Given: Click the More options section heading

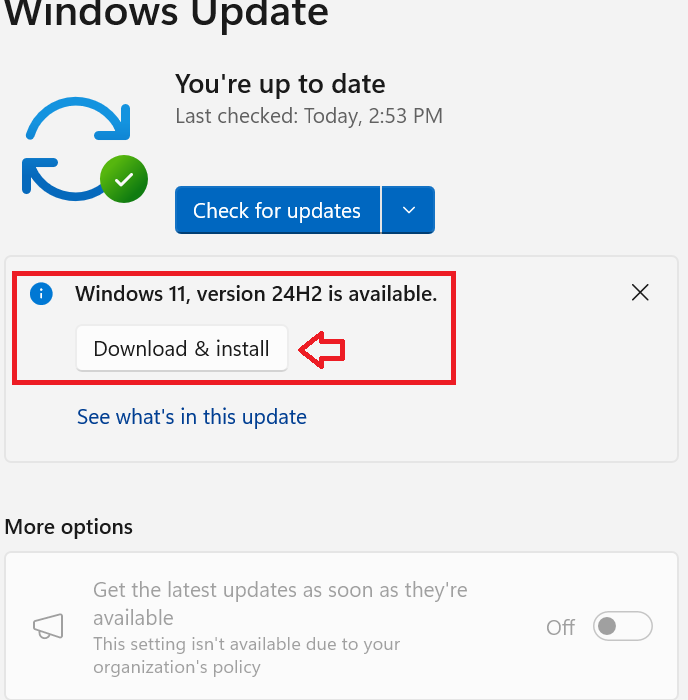Looking at the screenshot, I should [x=69, y=527].
